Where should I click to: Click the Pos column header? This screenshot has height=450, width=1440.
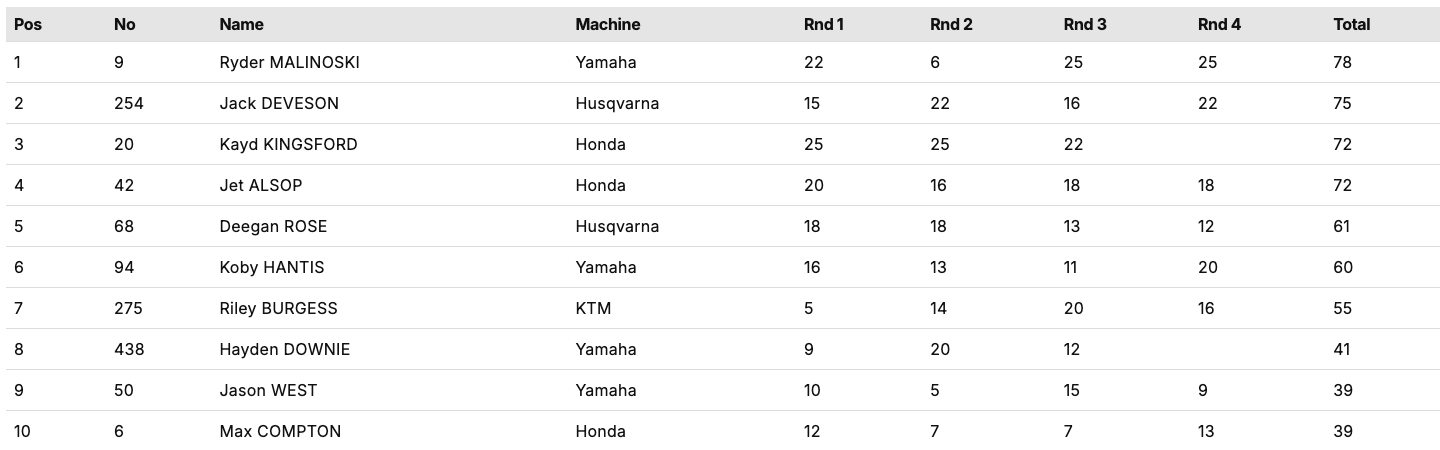[28, 24]
